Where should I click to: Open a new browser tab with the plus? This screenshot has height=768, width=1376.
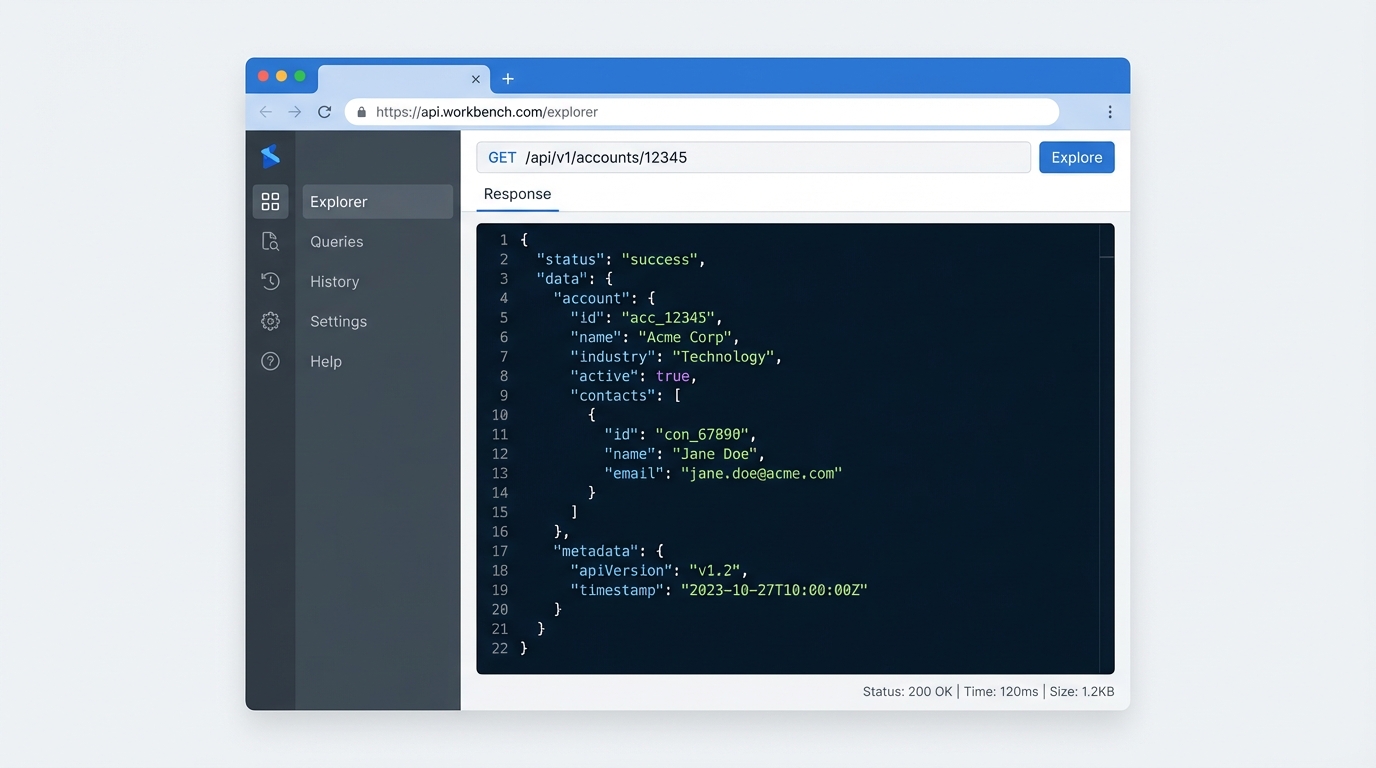[x=508, y=77]
